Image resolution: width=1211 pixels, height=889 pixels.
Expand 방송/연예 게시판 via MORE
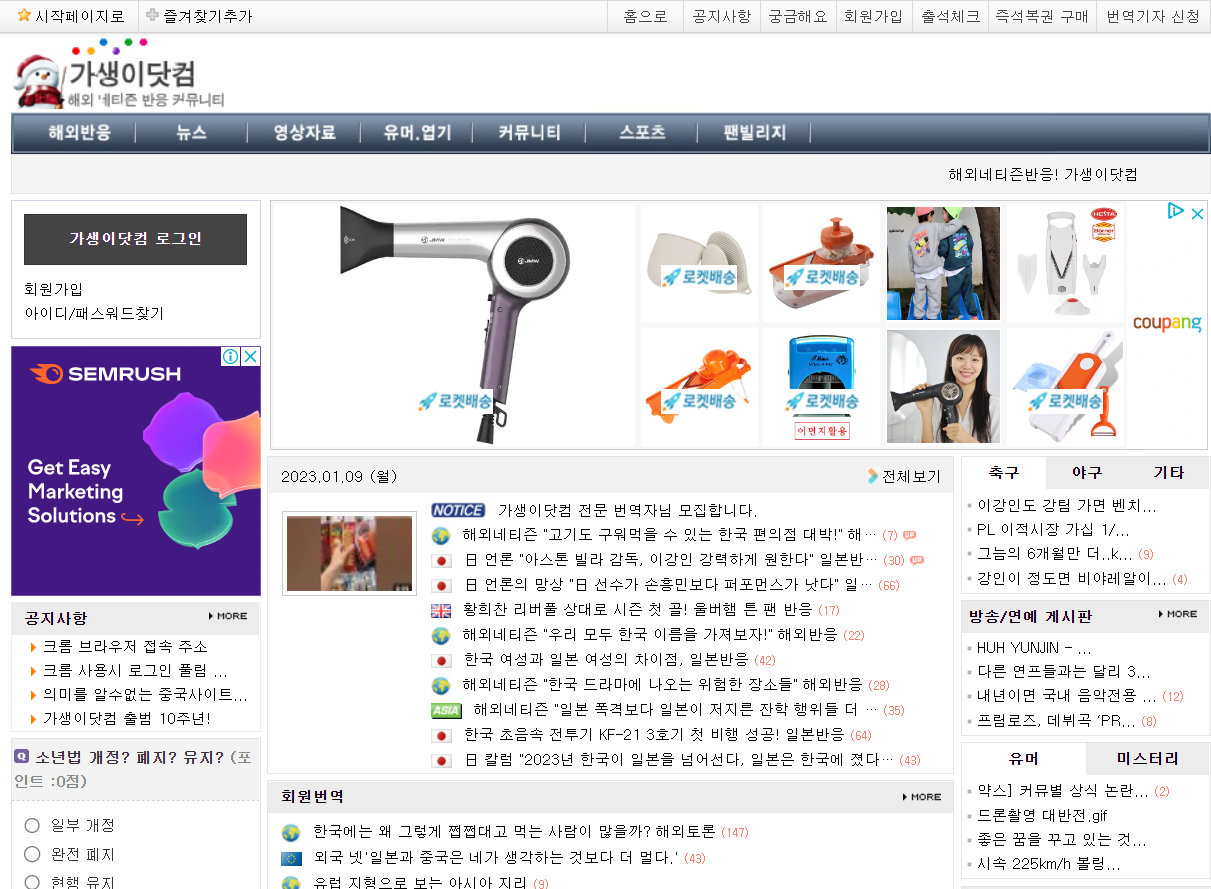1177,614
